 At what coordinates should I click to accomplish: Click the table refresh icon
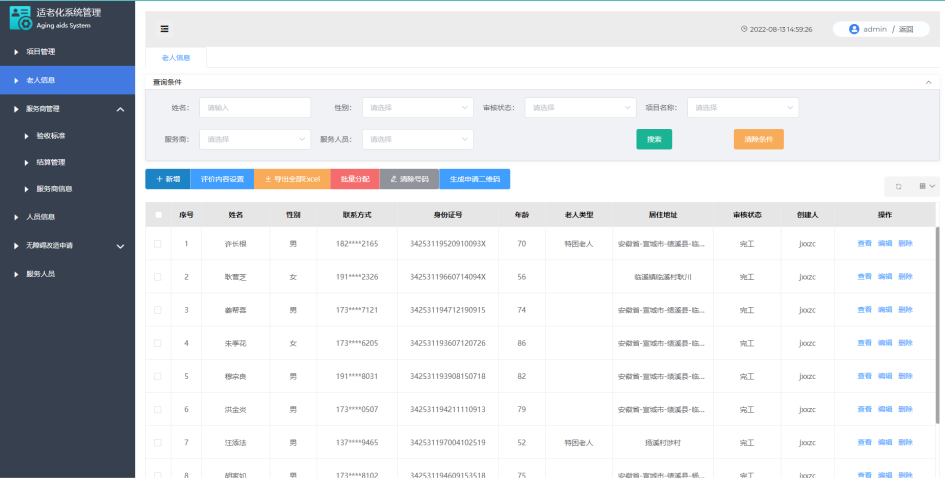(898, 186)
